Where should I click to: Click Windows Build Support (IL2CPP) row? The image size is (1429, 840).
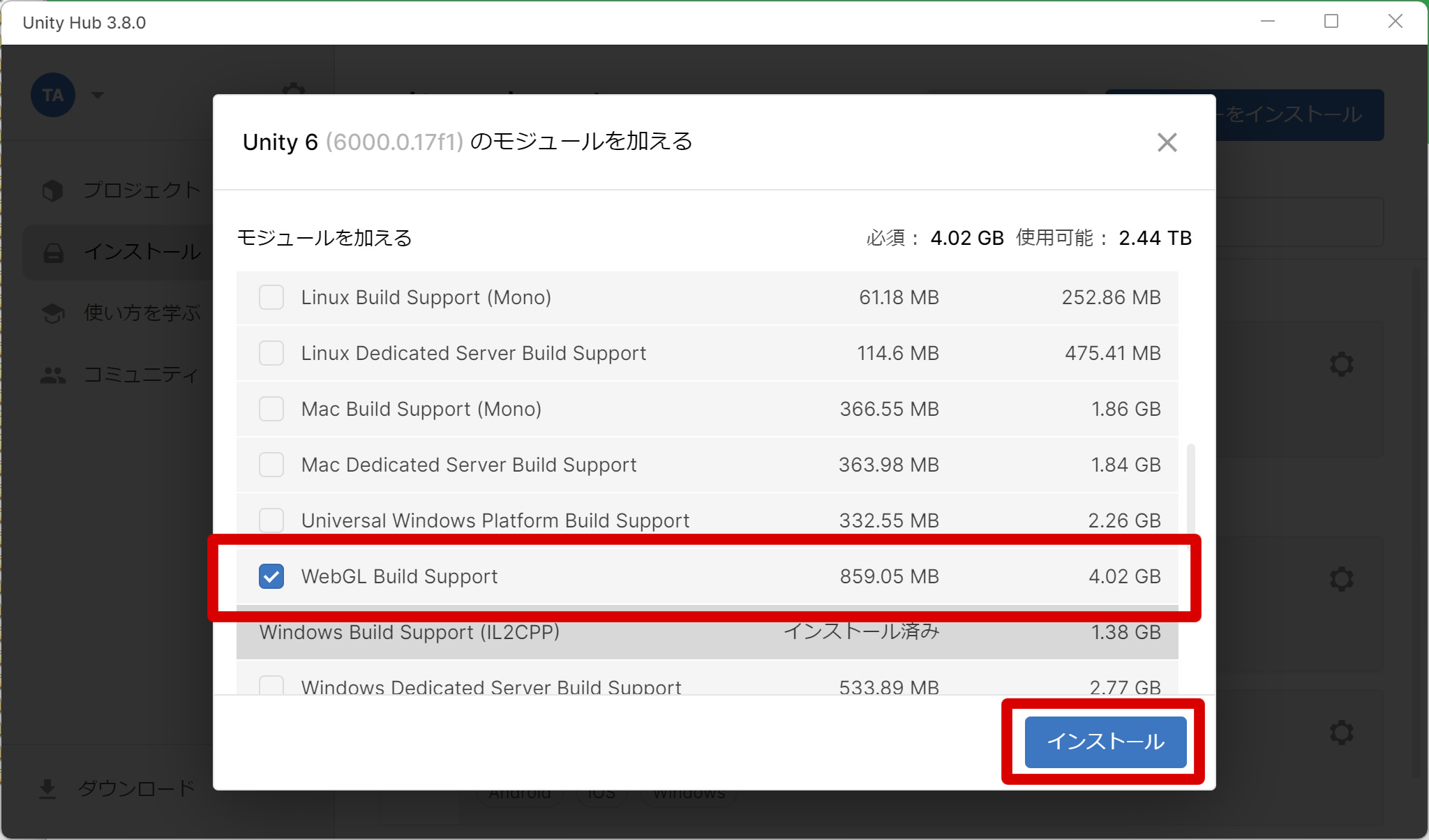(707, 632)
